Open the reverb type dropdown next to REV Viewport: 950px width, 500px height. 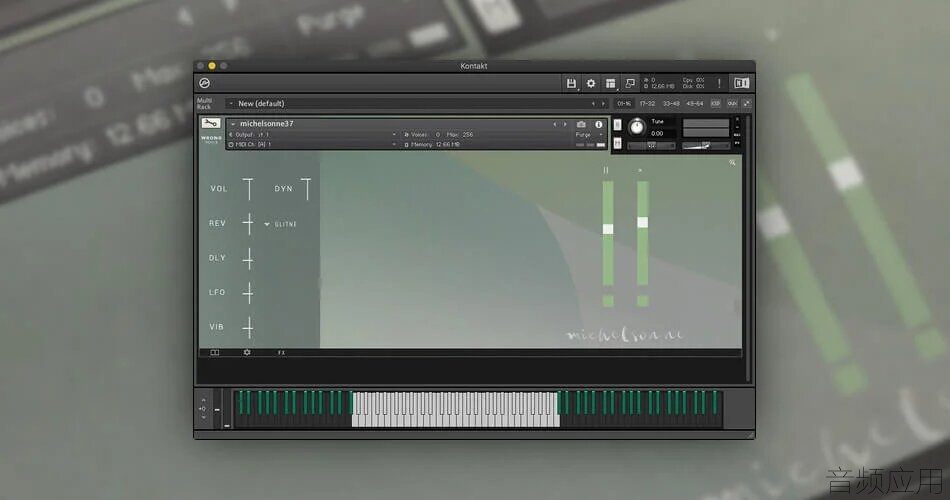pyautogui.click(x=281, y=224)
